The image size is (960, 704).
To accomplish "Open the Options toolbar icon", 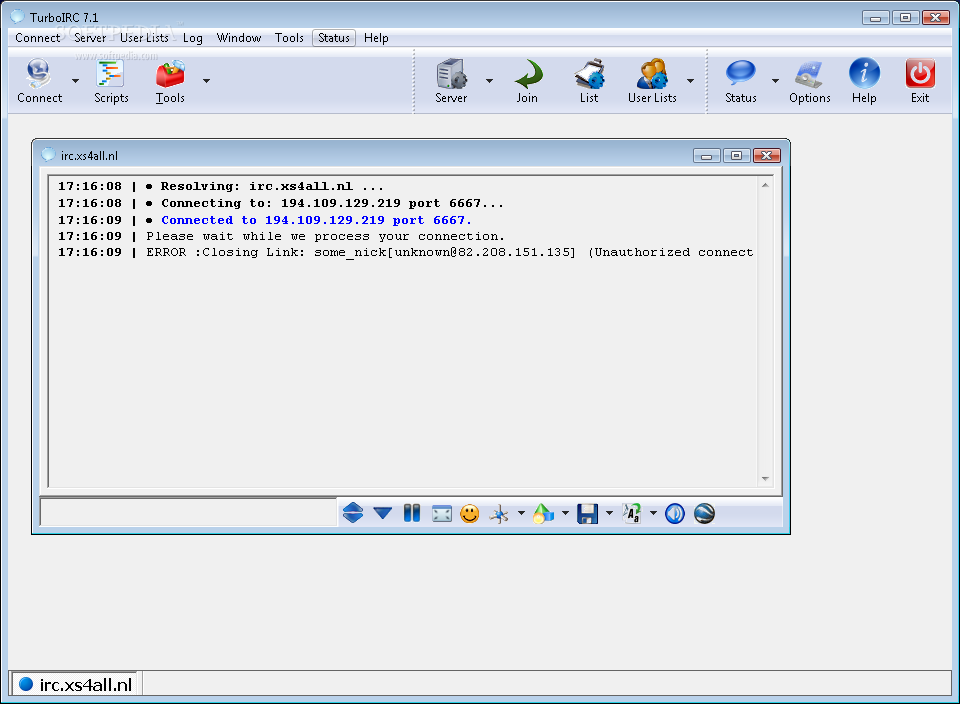I will tap(809, 74).
